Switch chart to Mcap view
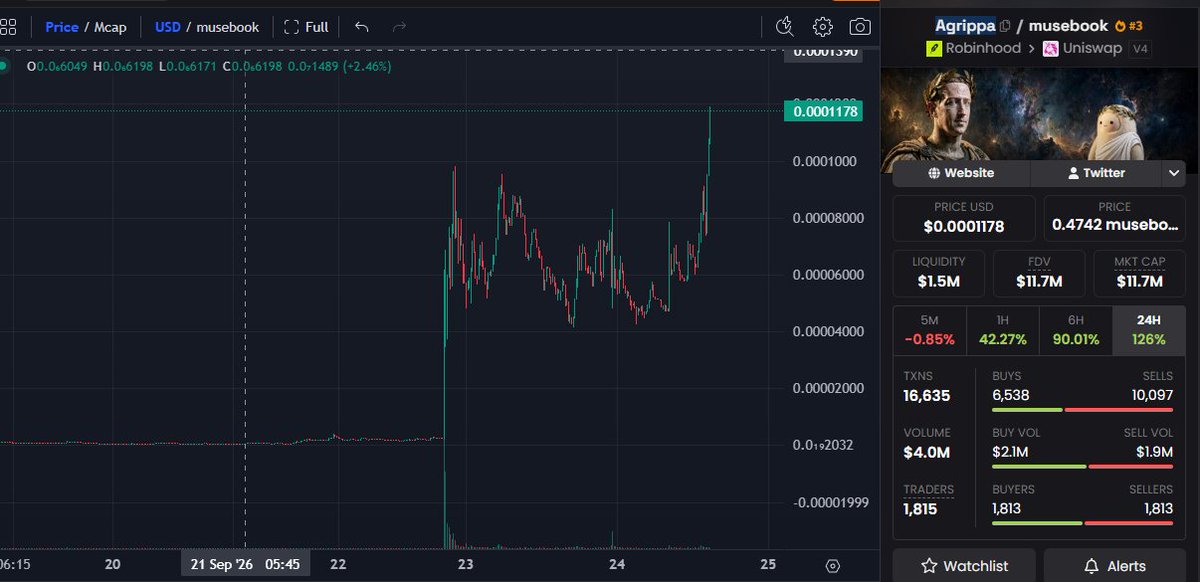Viewport: 1200px width, 582px height. tap(110, 27)
